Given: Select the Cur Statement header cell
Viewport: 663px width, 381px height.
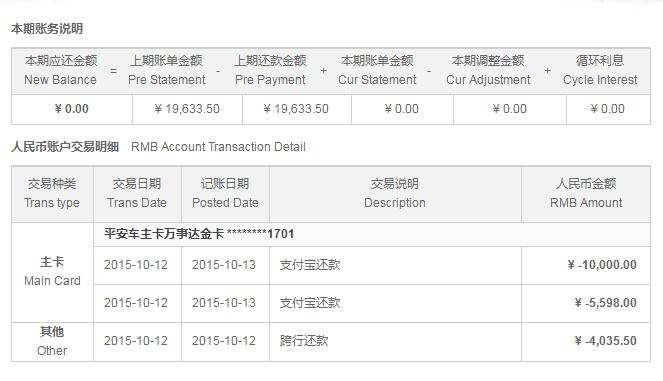Looking at the screenshot, I should click(377, 70).
